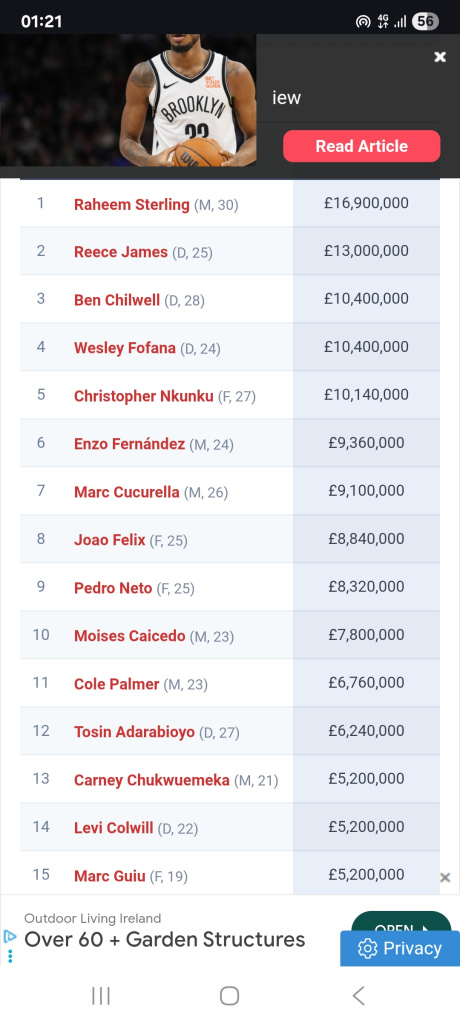Open Enzo Fernández profile link

[129, 444]
